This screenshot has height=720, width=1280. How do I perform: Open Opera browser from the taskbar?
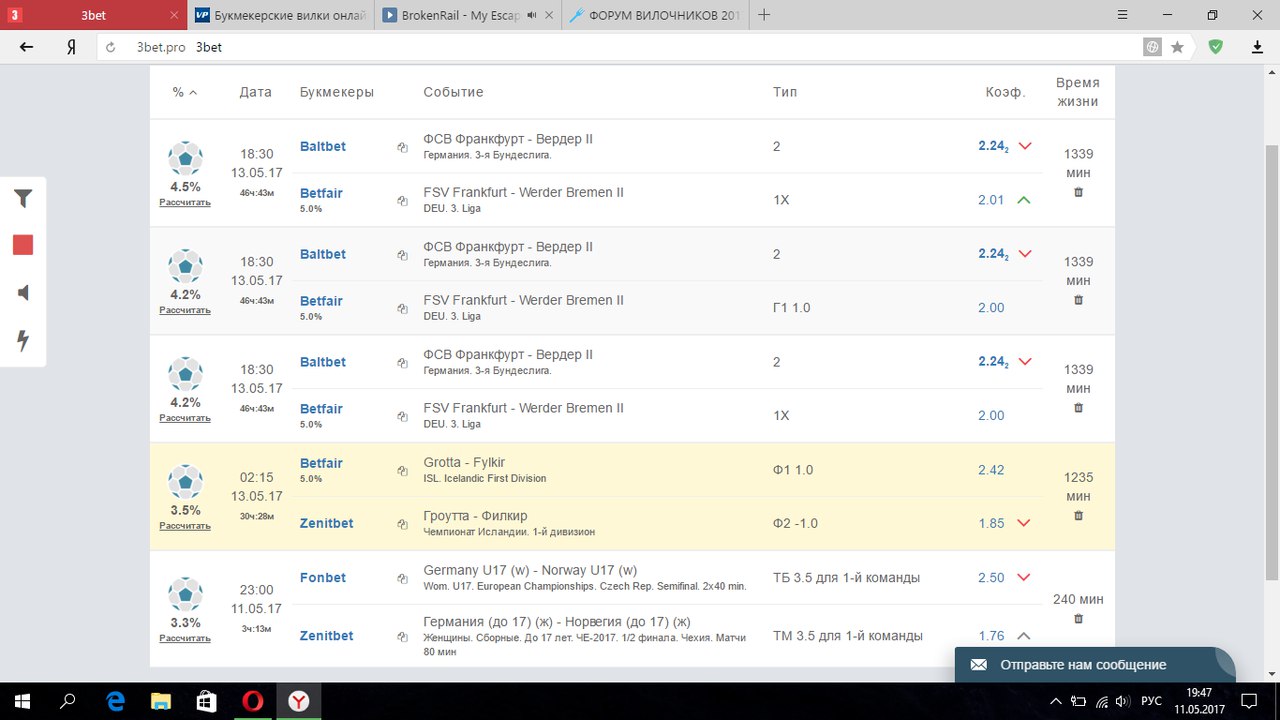pos(252,702)
